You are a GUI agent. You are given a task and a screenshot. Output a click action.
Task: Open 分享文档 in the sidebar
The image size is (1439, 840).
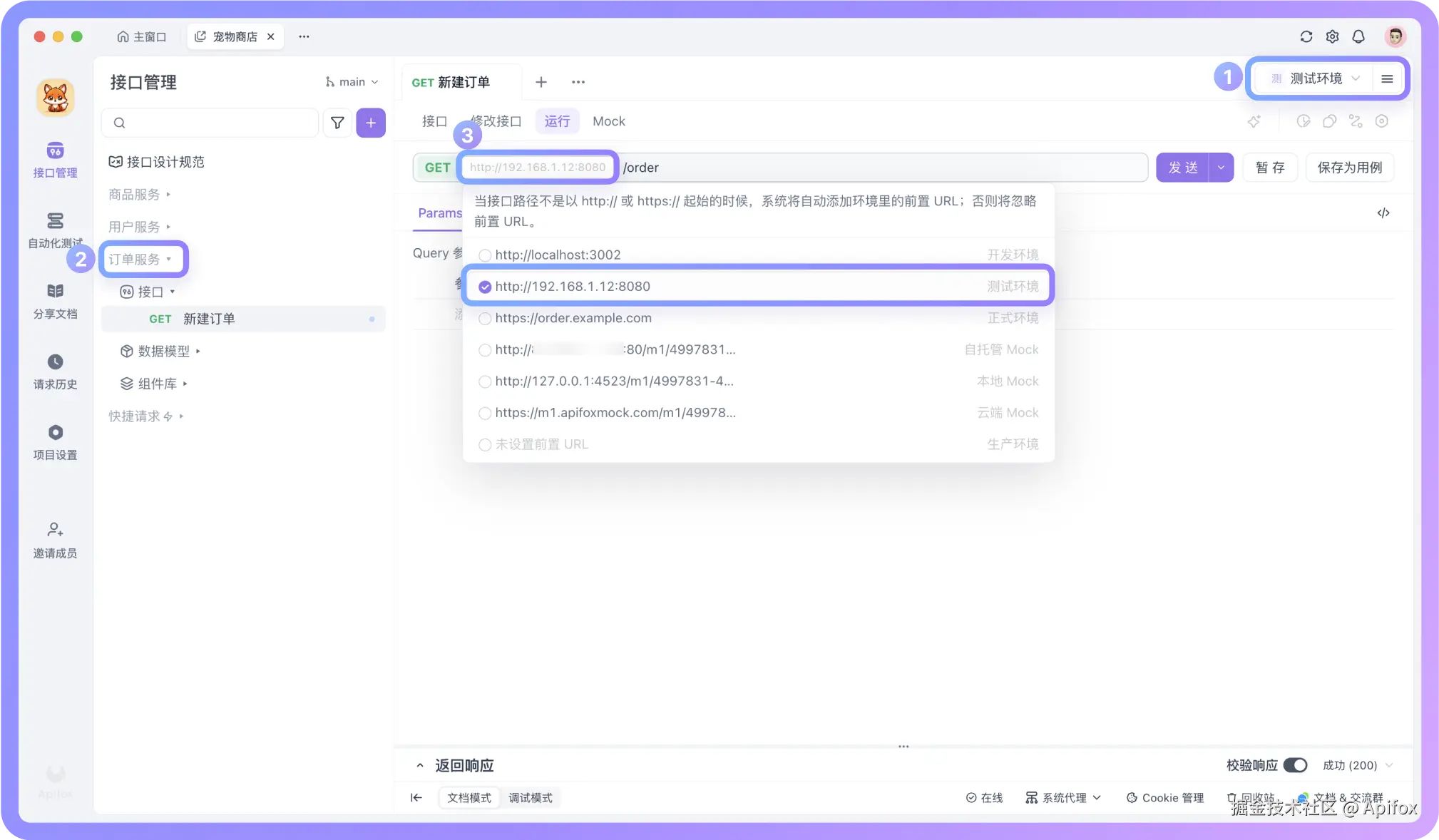55,292
